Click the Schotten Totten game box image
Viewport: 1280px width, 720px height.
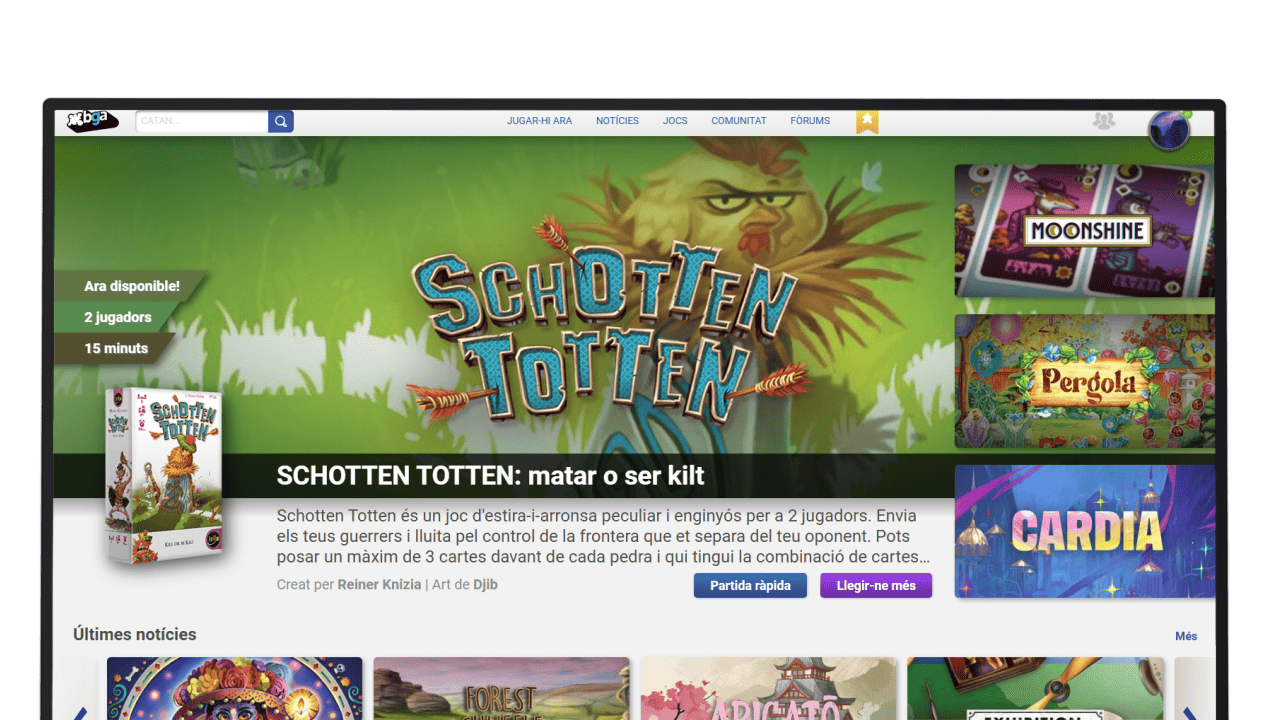(x=164, y=475)
